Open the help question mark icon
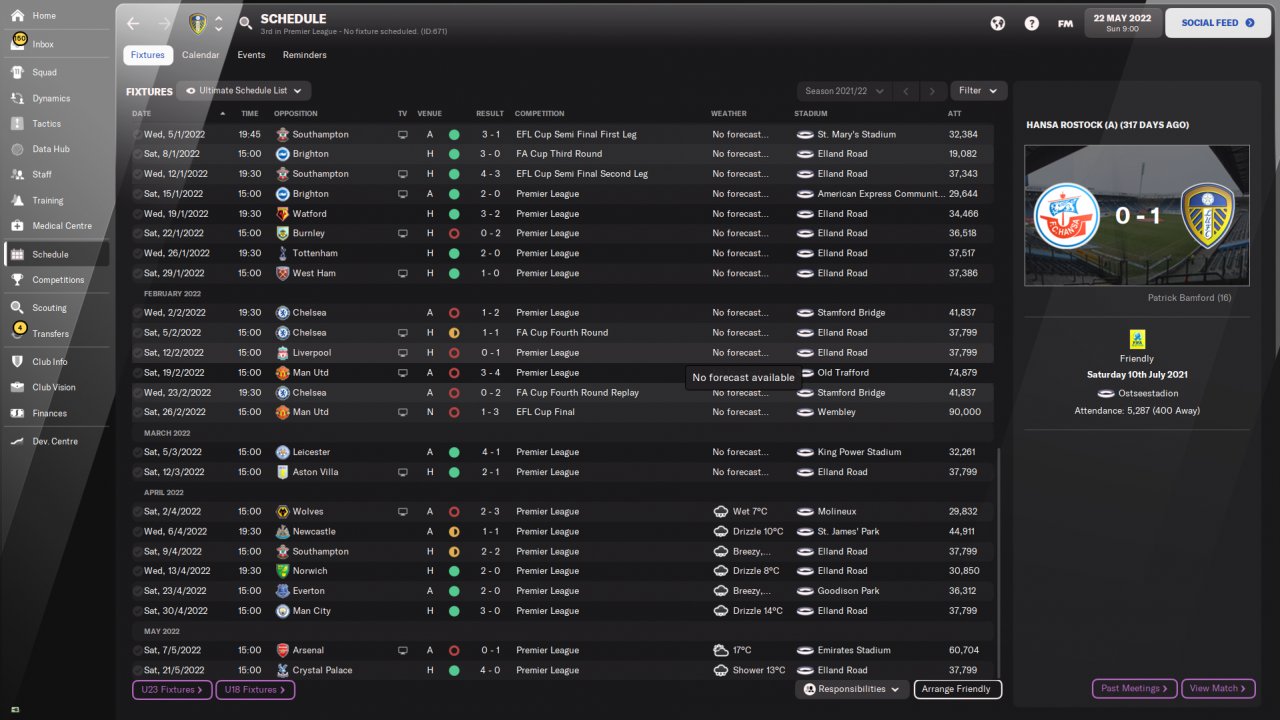Screen dimensions: 1280x720 [1031, 23]
